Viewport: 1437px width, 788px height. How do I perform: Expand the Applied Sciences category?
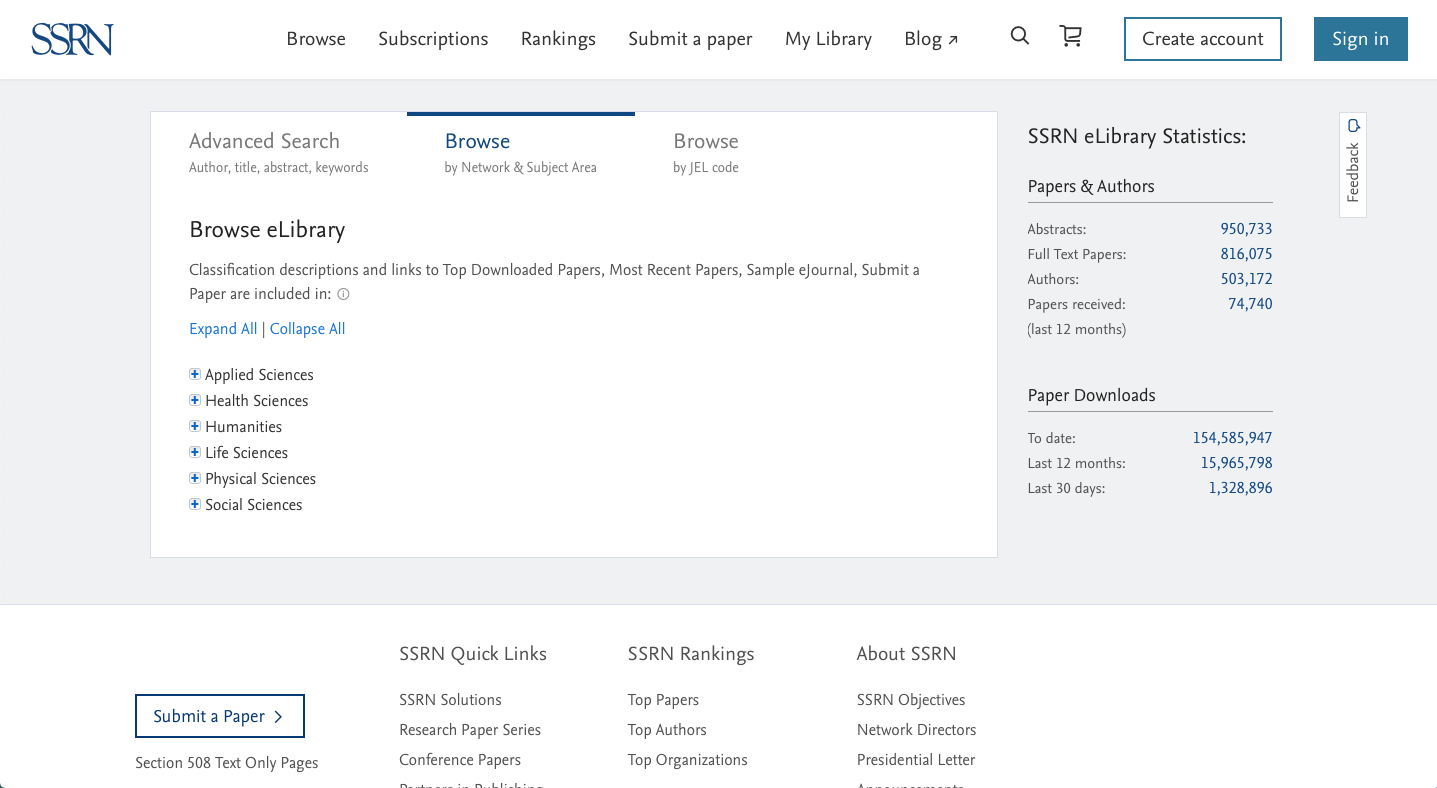click(194, 374)
